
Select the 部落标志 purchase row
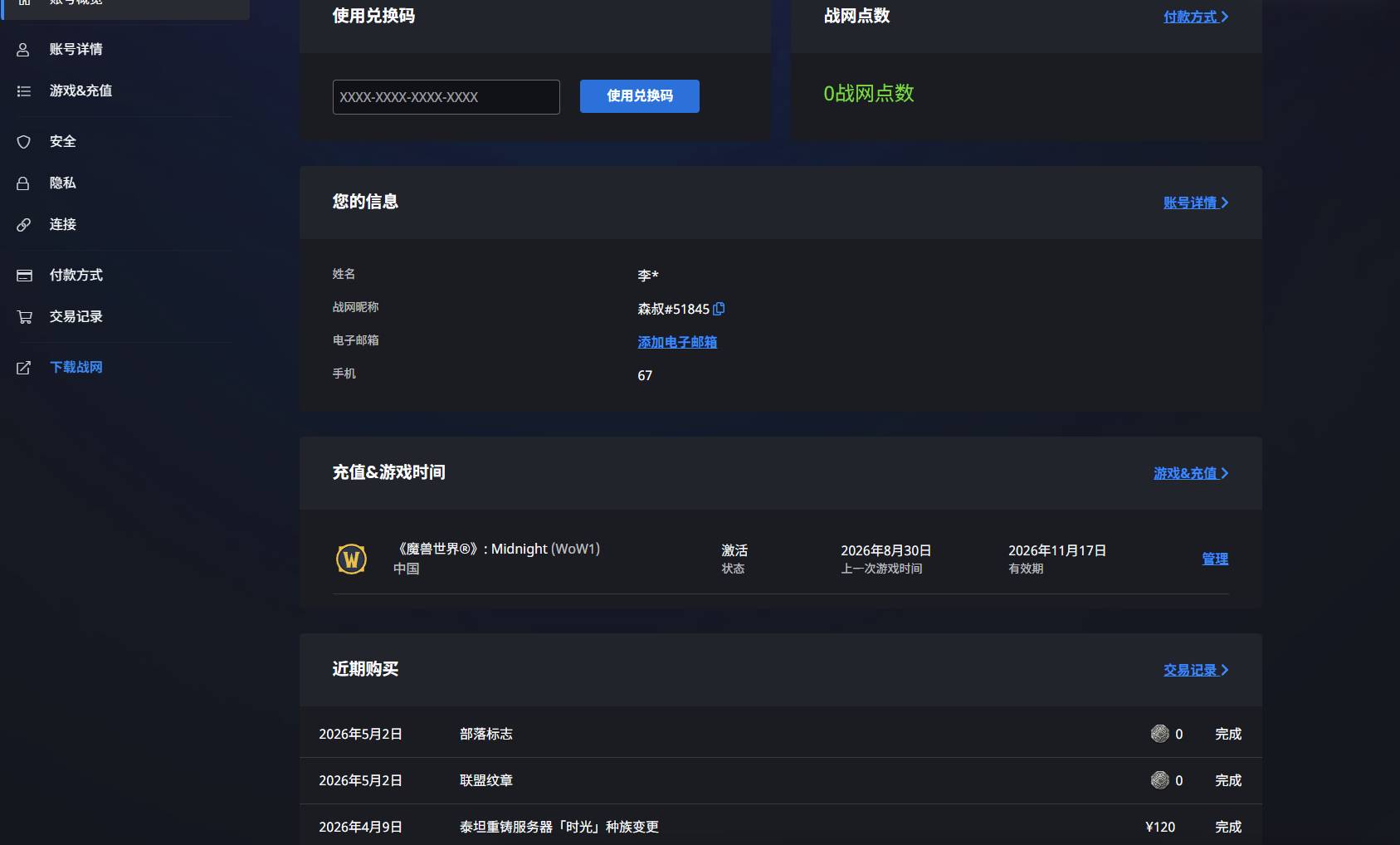tap(780, 734)
